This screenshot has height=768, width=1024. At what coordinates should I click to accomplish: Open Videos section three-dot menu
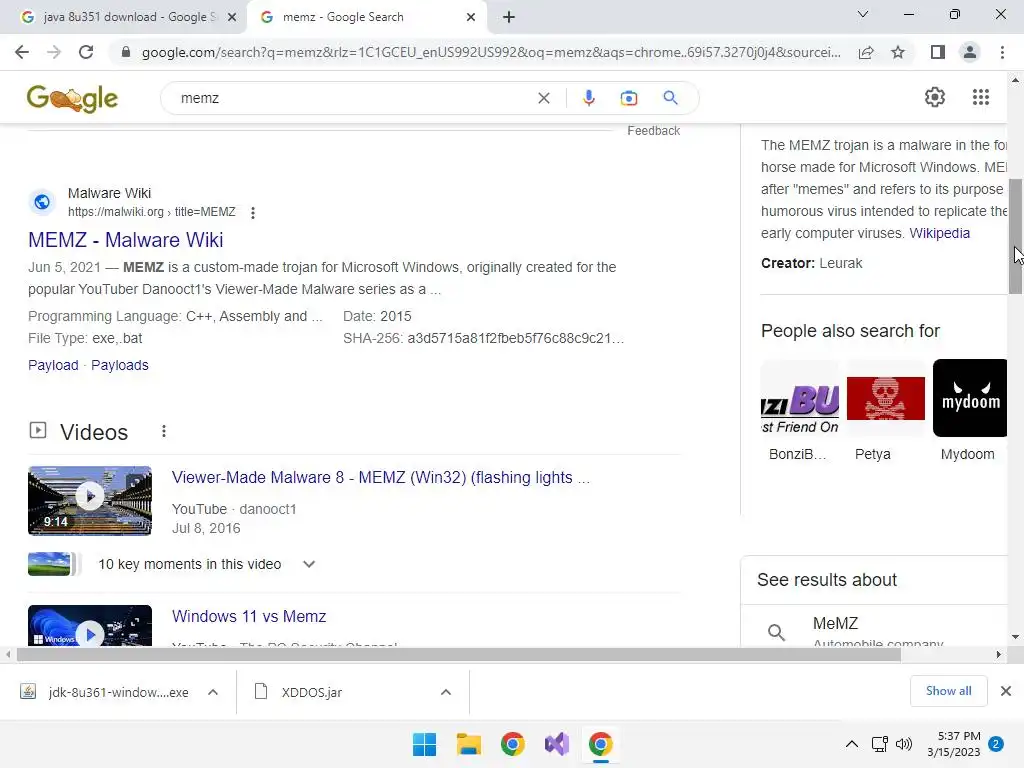(164, 432)
